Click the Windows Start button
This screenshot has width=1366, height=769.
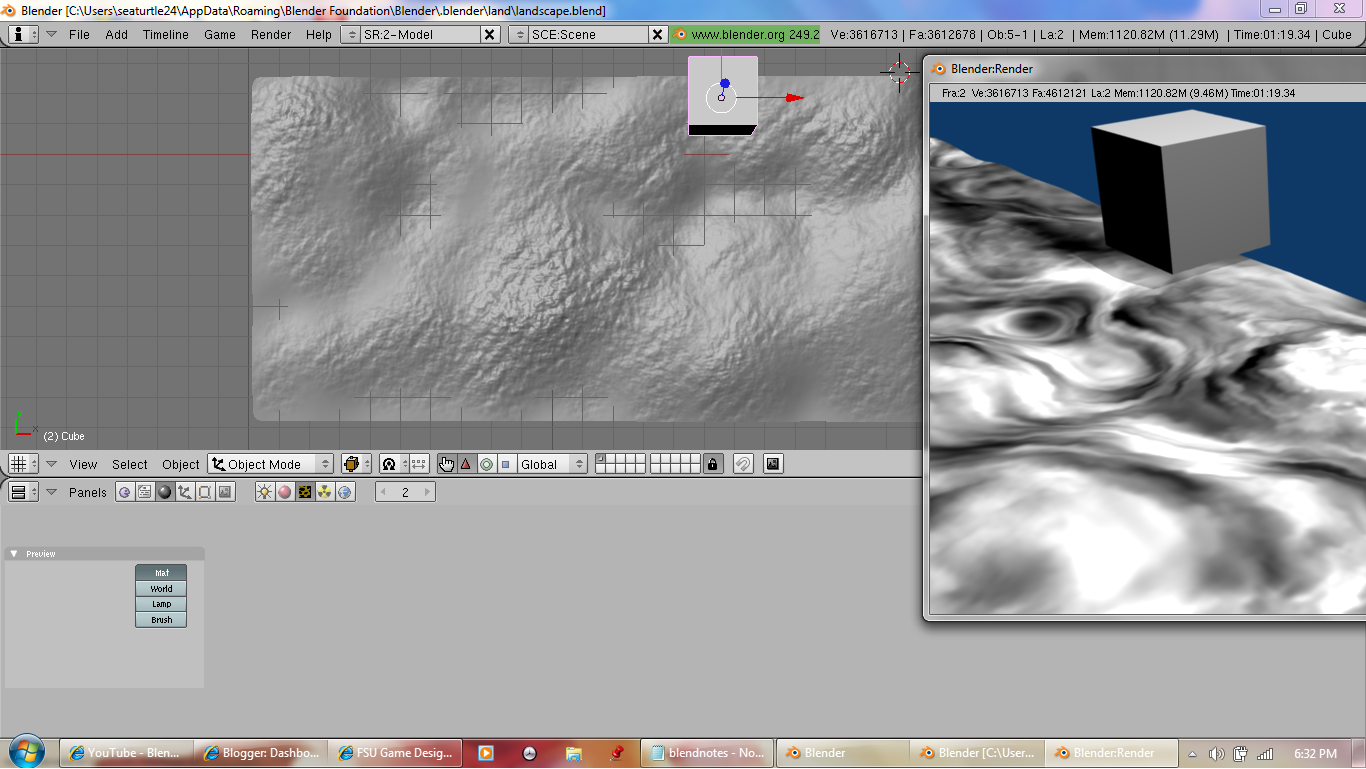[x=25, y=752]
